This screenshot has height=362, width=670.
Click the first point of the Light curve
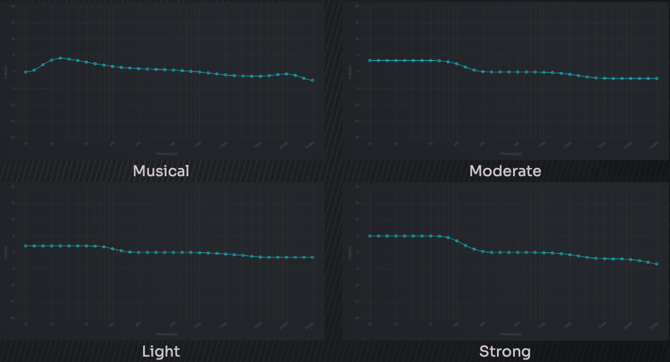(26, 246)
